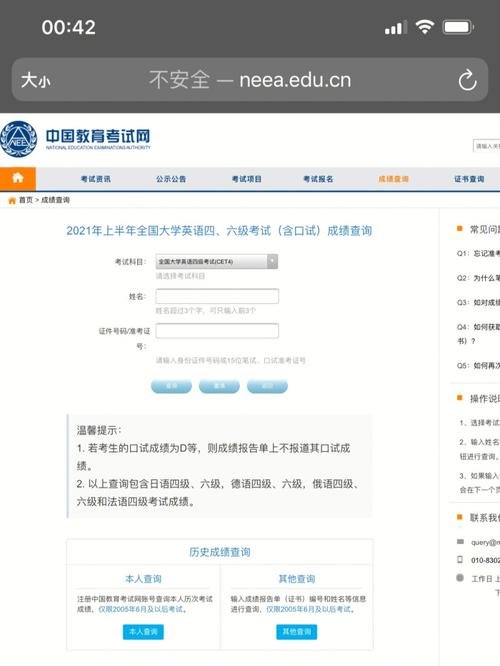Open the 公示公告 menu
The image size is (500, 666).
click(x=171, y=179)
